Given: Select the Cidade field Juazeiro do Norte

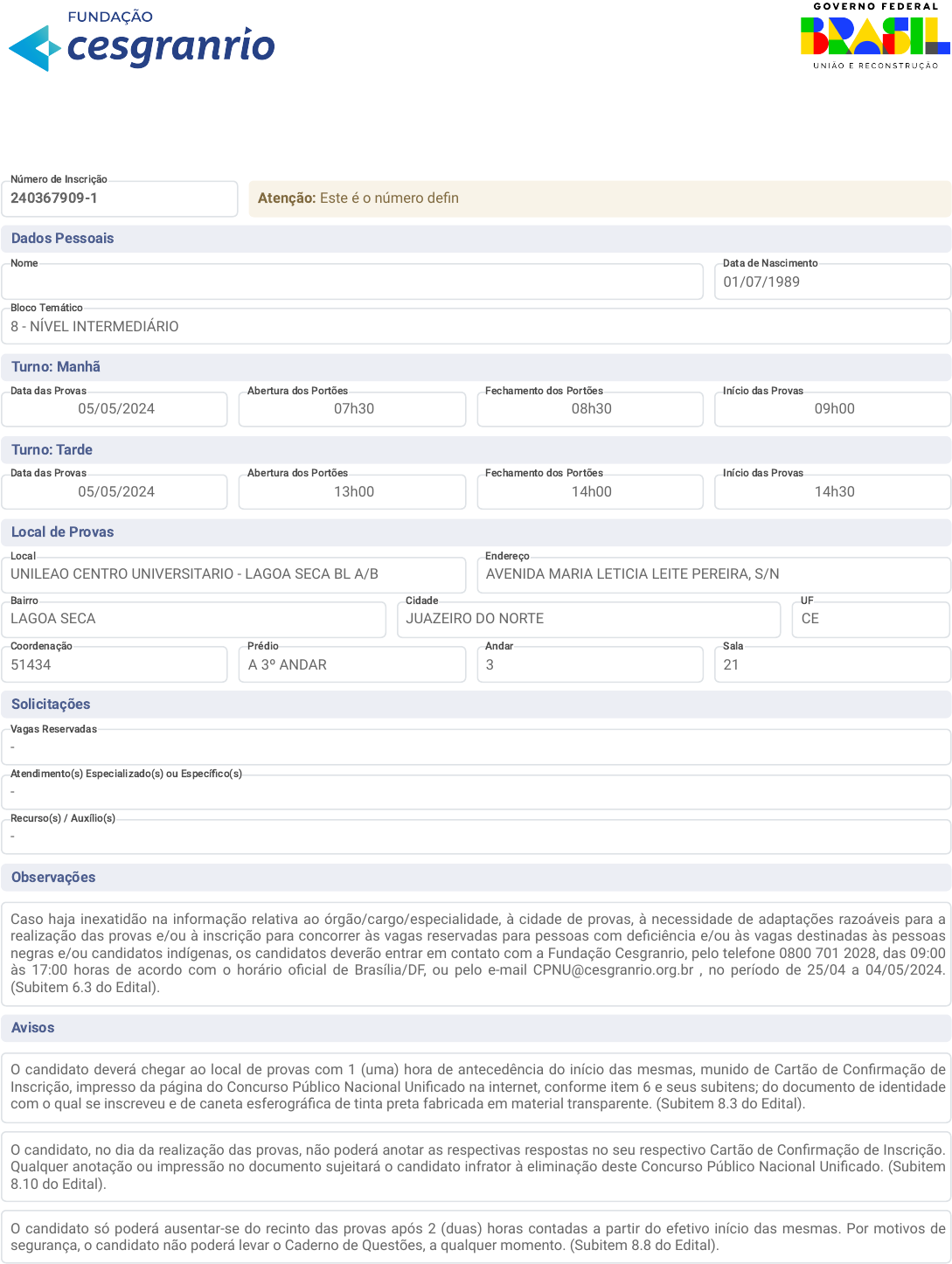Looking at the screenshot, I should (588, 619).
